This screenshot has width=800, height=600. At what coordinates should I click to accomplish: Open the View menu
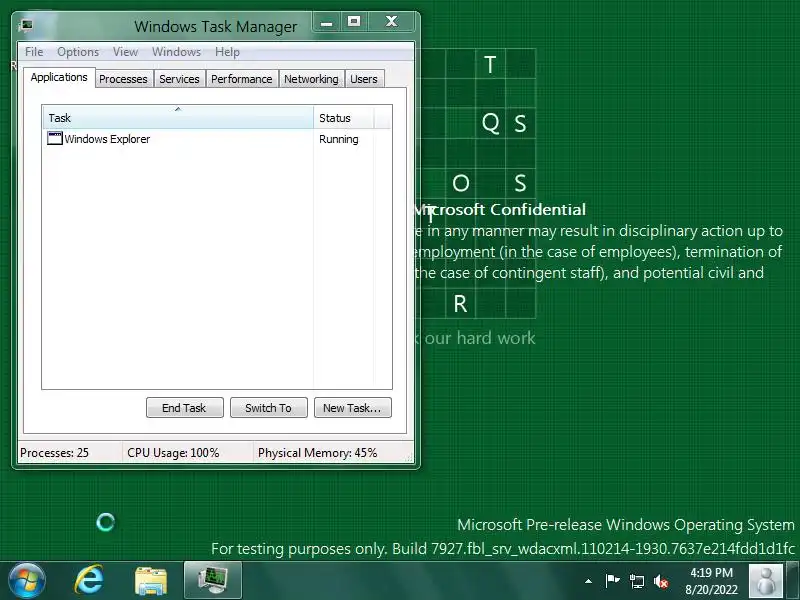125,52
